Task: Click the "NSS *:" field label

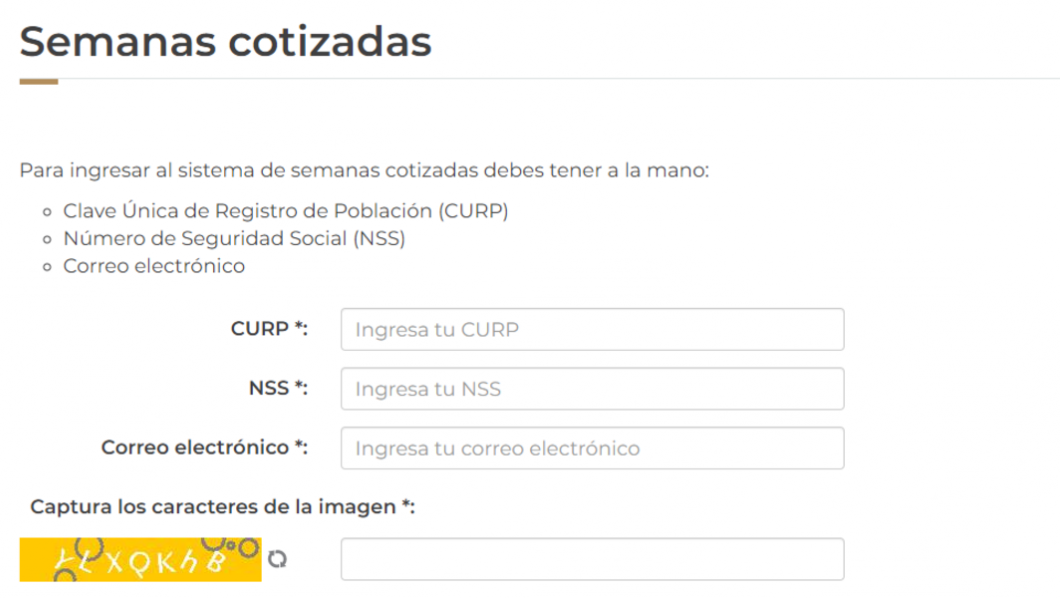Action: [278, 389]
